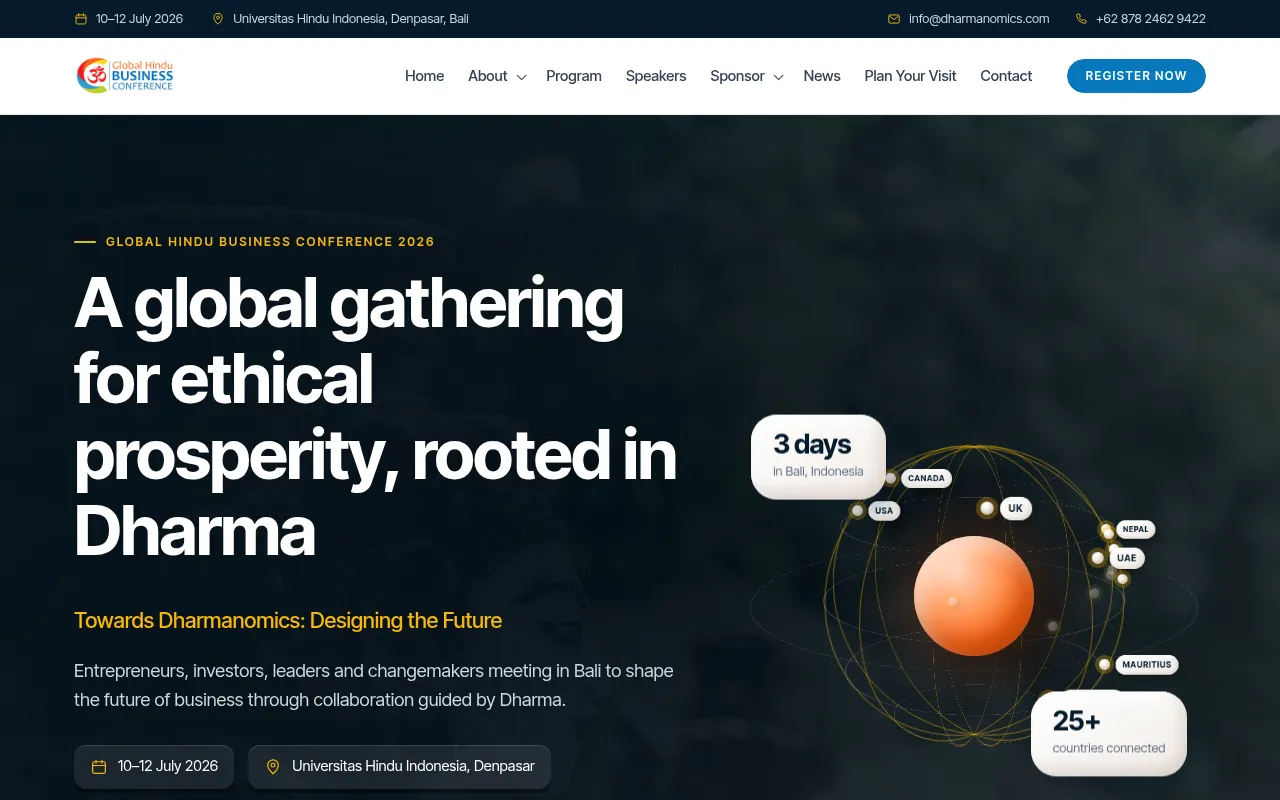This screenshot has width=1280, height=800.
Task: Expand the About dropdown chevron
Action: (521, 77)
